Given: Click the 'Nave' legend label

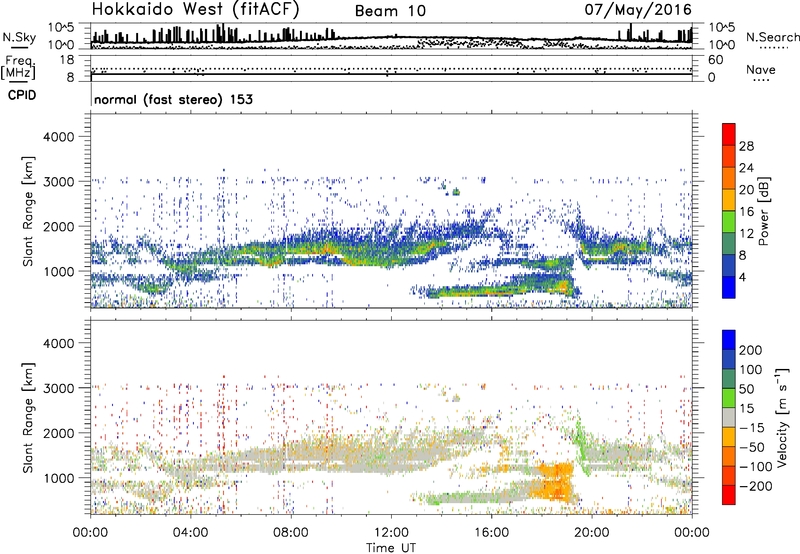Looking at the screenshot, I should (x=760, y=70).
